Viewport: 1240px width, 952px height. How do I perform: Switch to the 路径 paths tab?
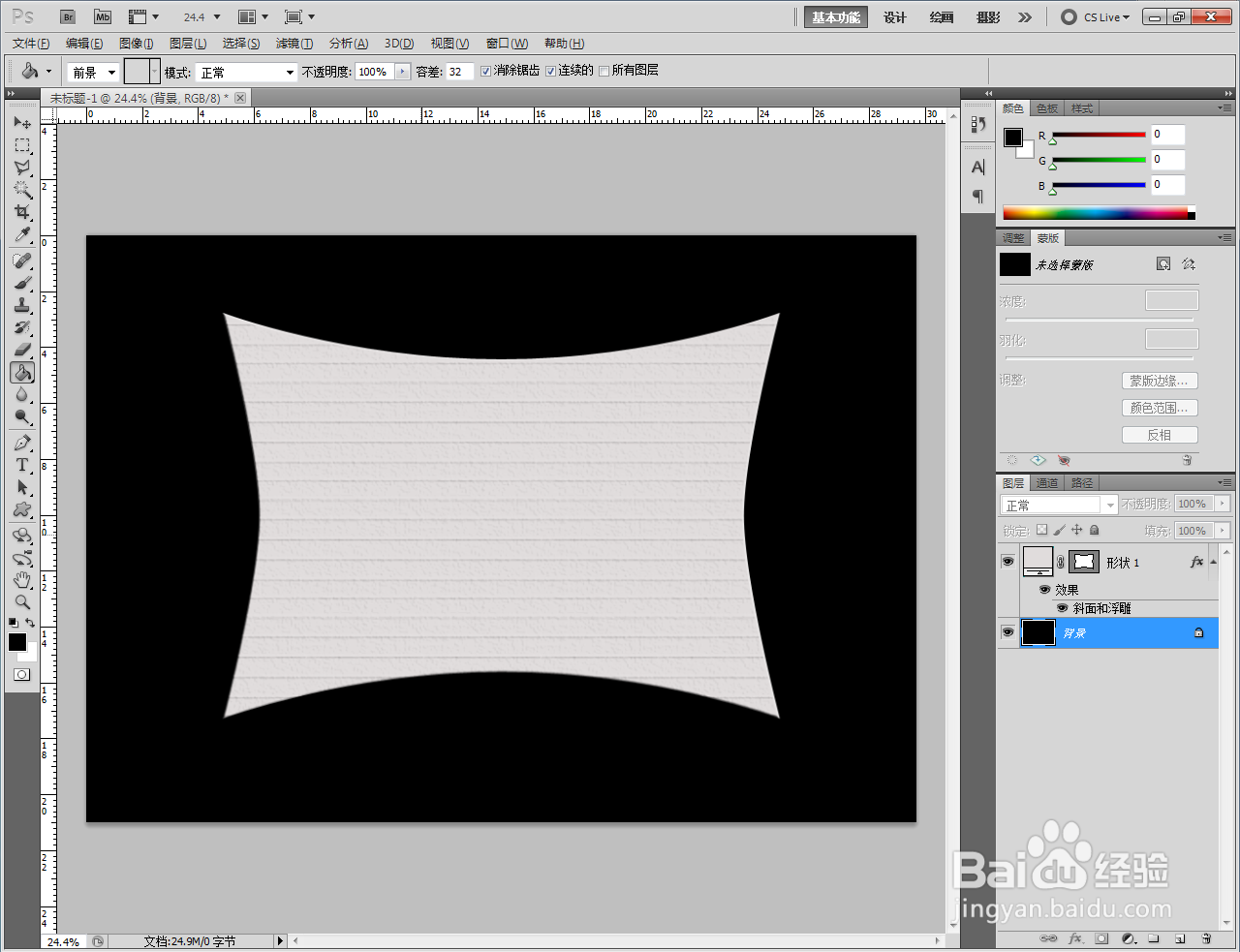1082,483
